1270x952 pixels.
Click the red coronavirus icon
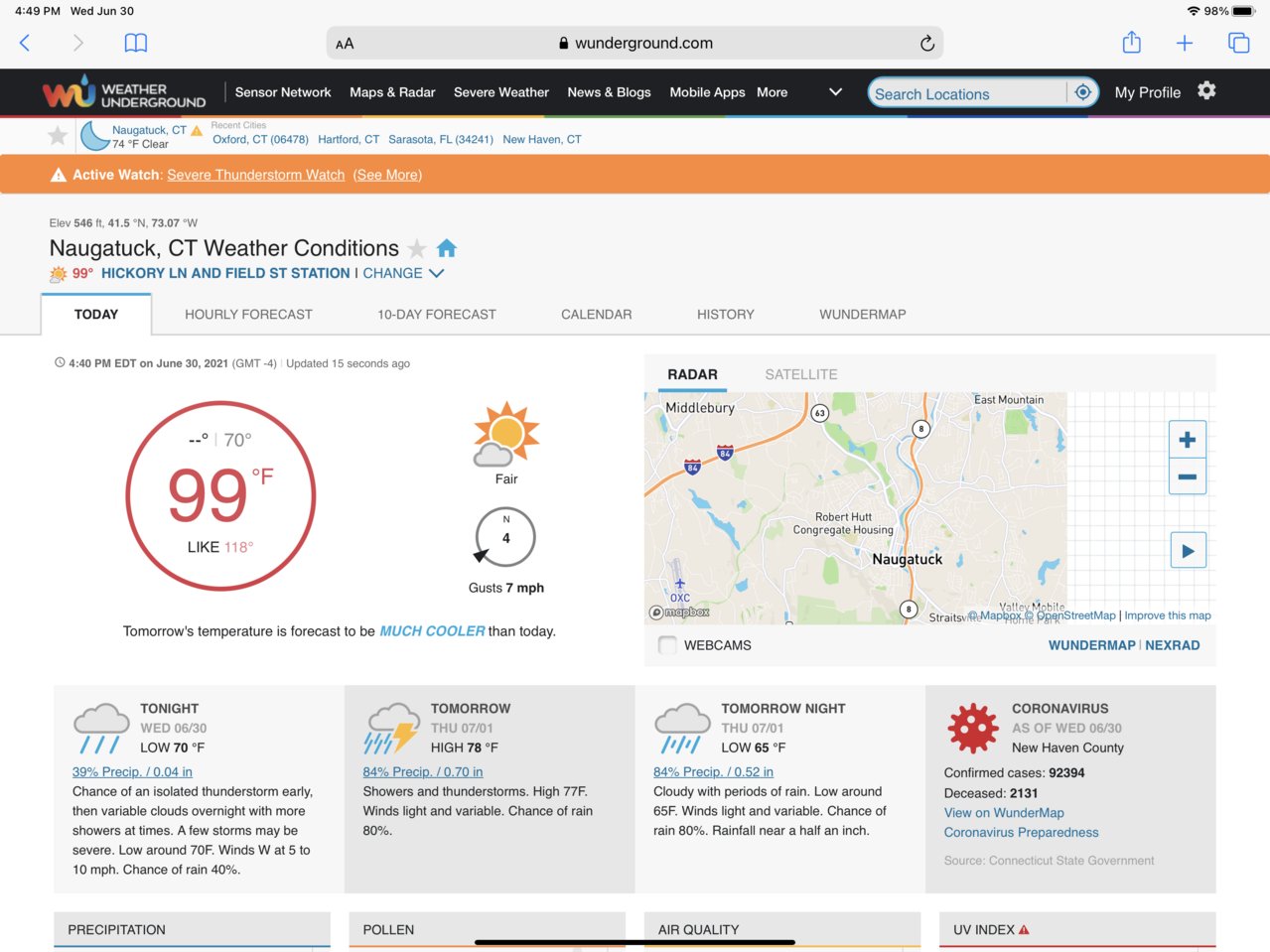[973, 728]
